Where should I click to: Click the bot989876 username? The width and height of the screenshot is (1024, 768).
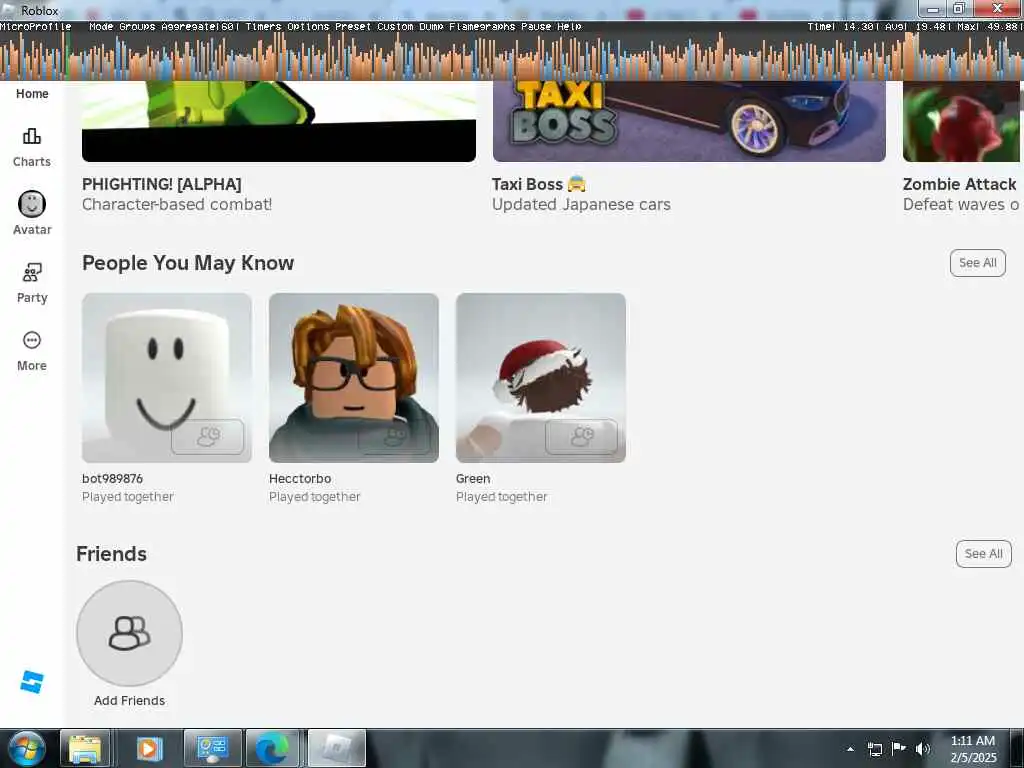point(112,479)
